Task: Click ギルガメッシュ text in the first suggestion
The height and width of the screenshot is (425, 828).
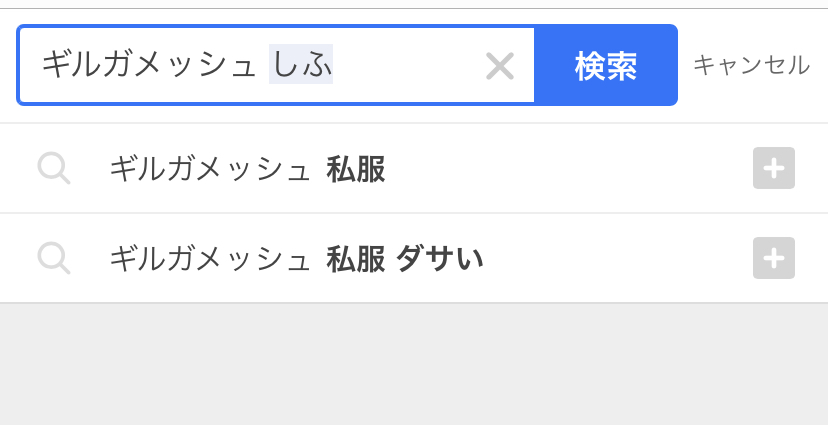Action: pos(210,169)
